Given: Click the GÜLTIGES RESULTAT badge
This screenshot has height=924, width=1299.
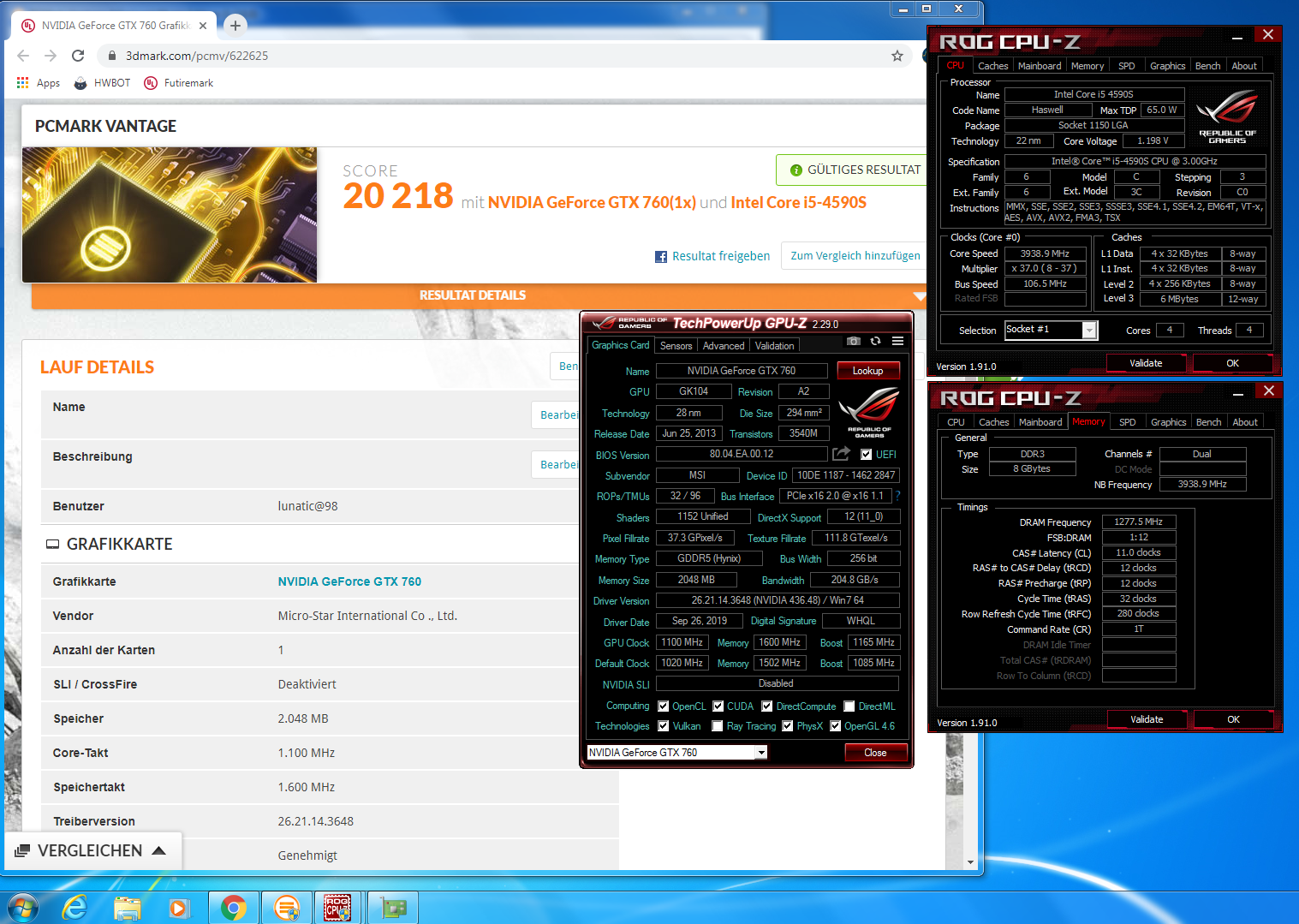Looking at the screenshot, I should pos(853,170).
